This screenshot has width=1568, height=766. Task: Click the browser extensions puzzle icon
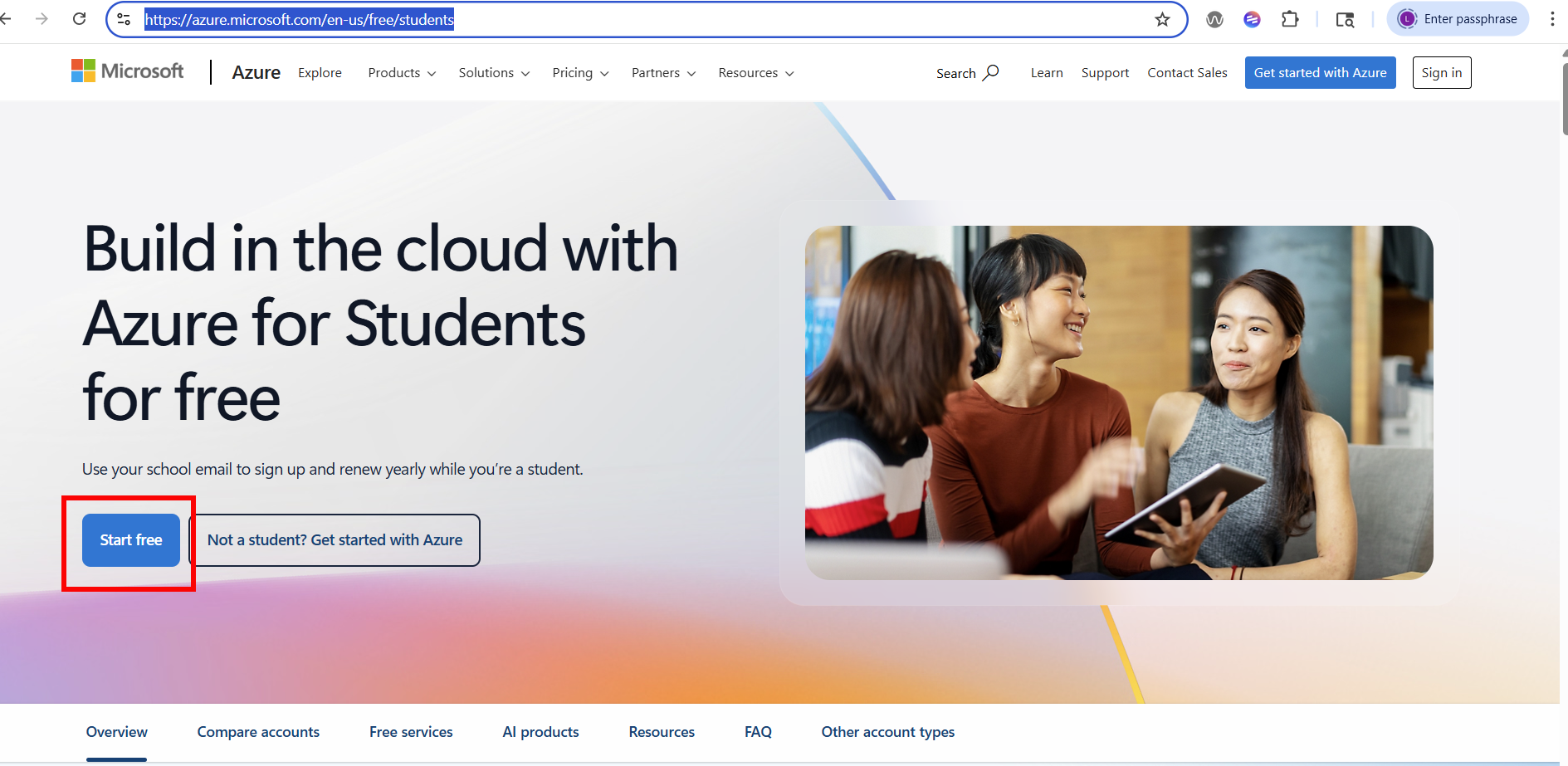1290,18
